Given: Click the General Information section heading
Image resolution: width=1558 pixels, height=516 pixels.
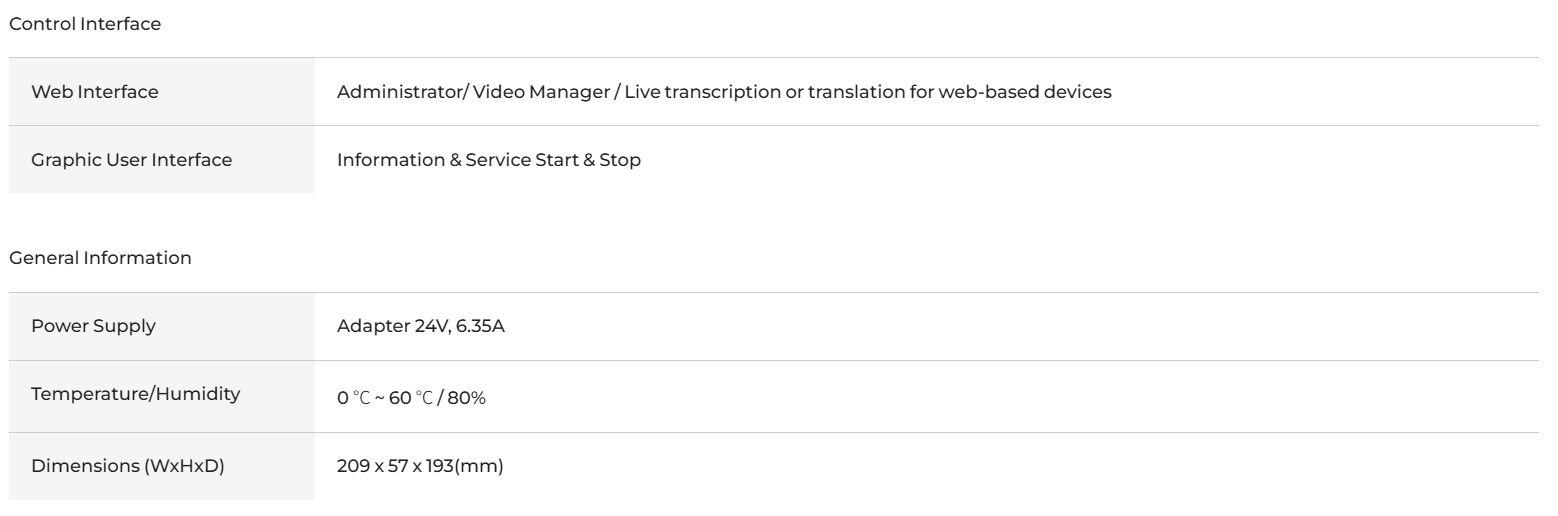Looking at the screenshot, I should click(99, 258).
